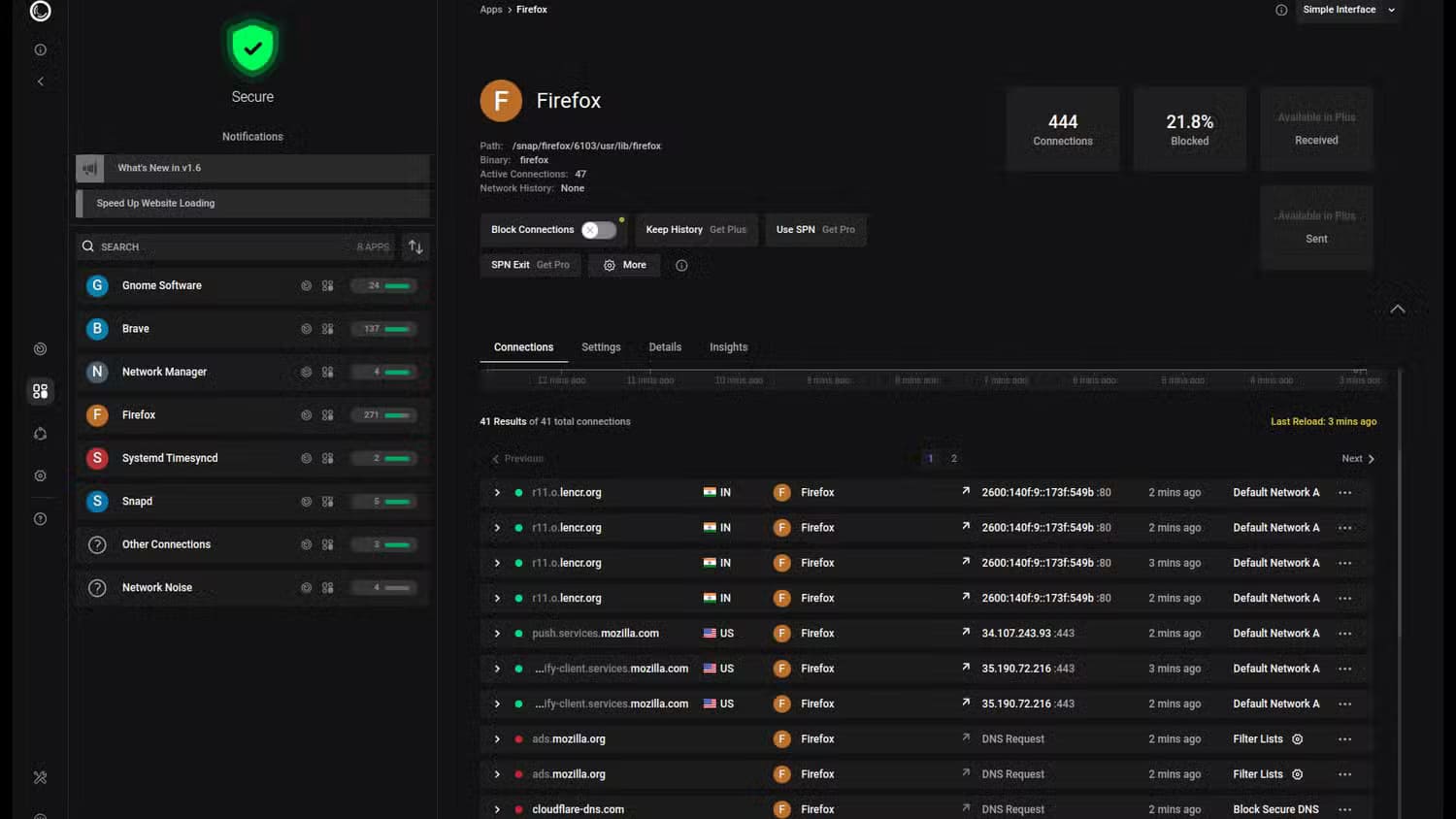The width and height of the screenshot is (1456, 819).
Task: Open the What's New in v1.6 notification
Action: click(252, 168)
